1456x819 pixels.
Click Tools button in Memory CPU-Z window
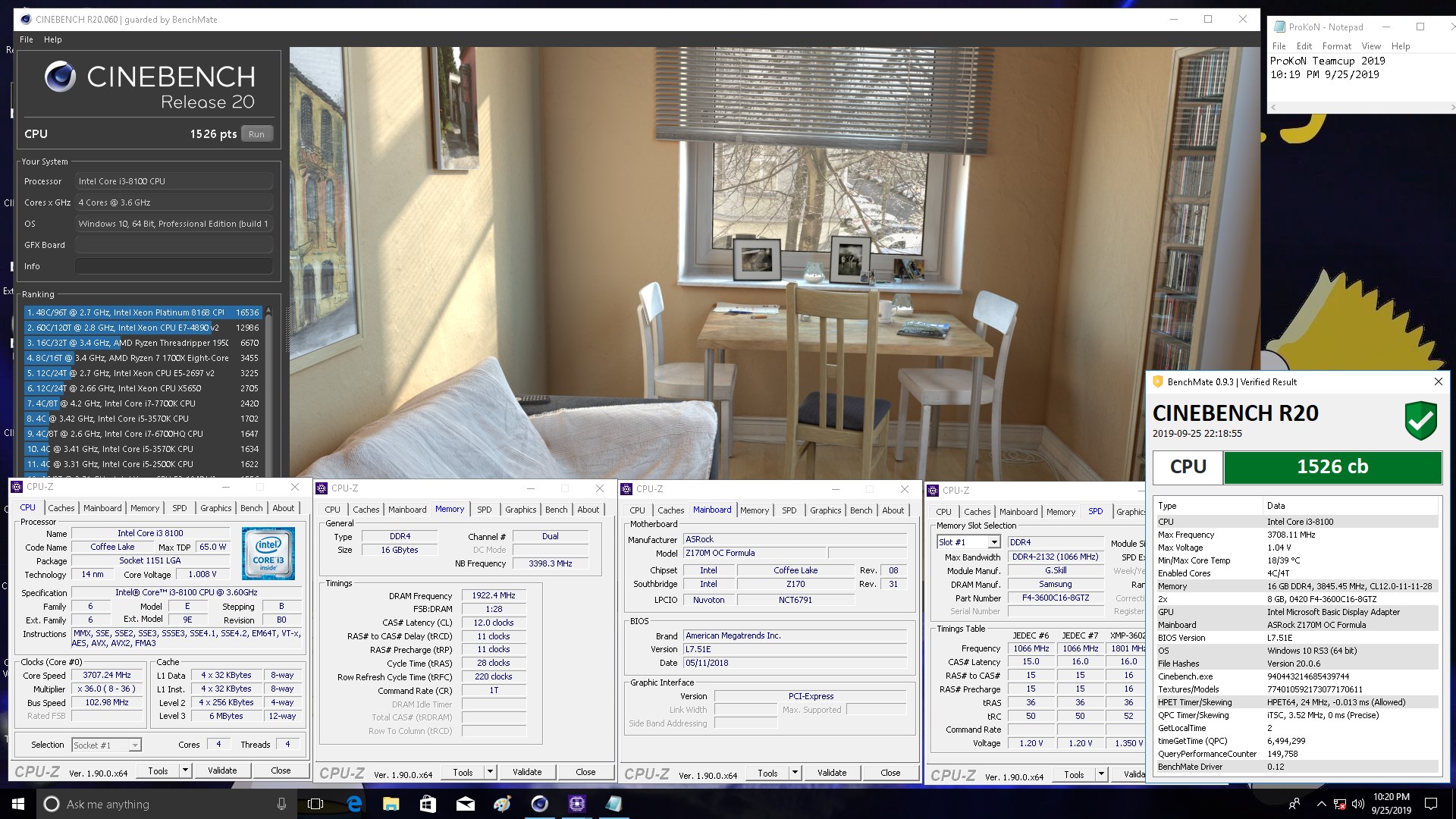pyautogui.click(x=463, y=772)
